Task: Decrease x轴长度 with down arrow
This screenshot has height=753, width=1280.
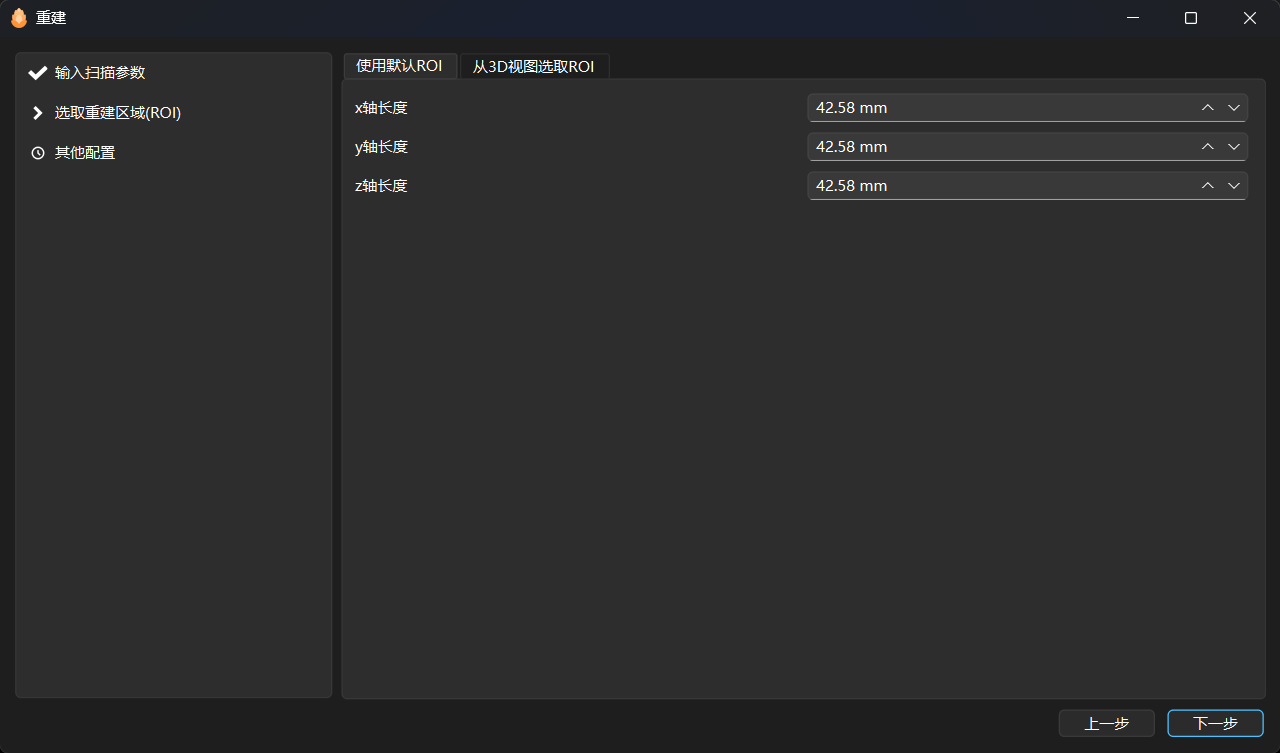Action: 1233,108
